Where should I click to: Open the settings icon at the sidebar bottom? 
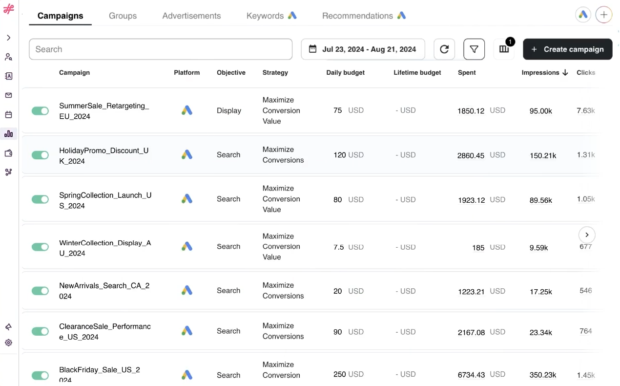click(8, 342)
